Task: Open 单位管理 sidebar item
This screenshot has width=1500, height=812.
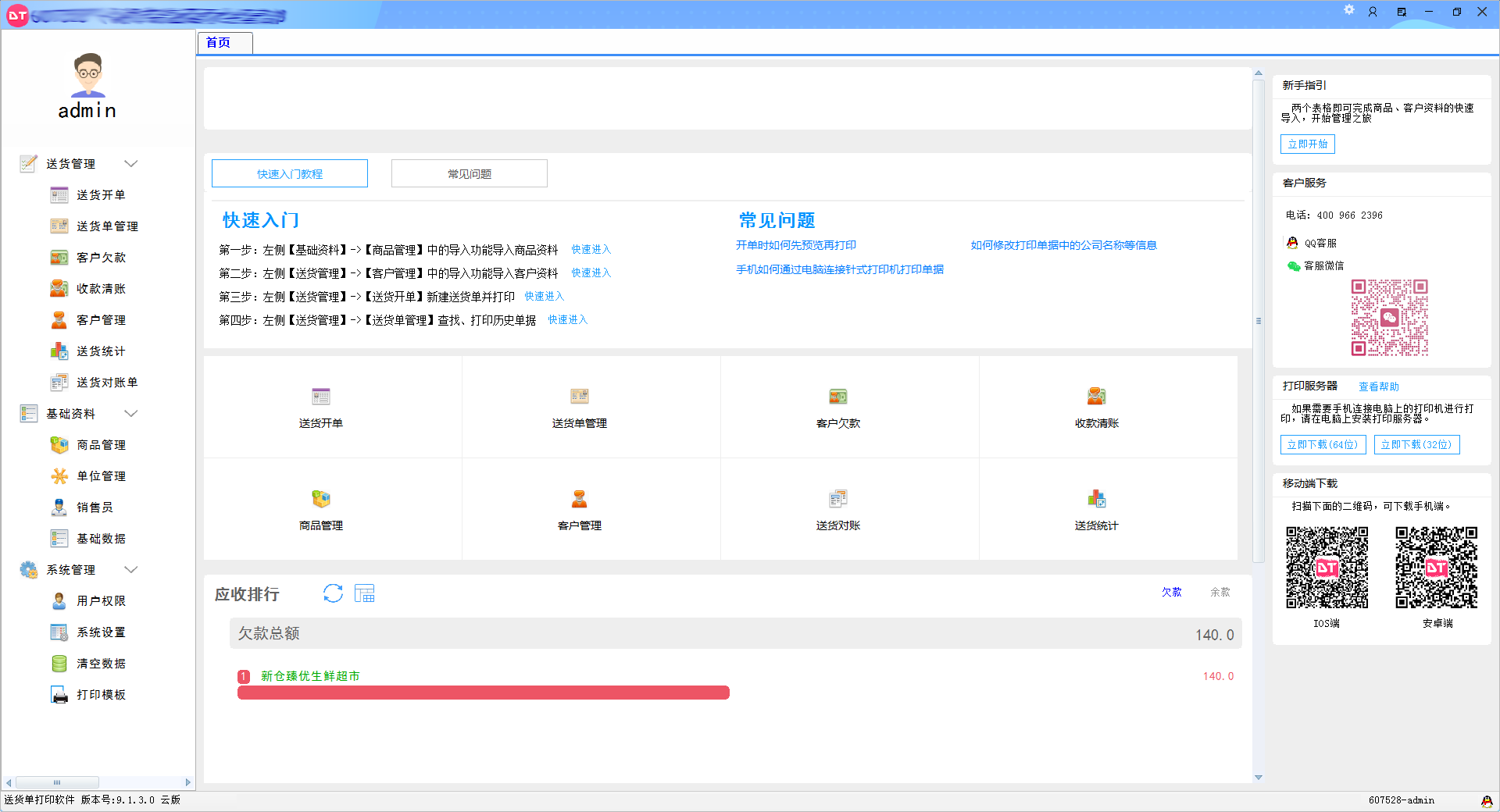Action: click(87, 476)
